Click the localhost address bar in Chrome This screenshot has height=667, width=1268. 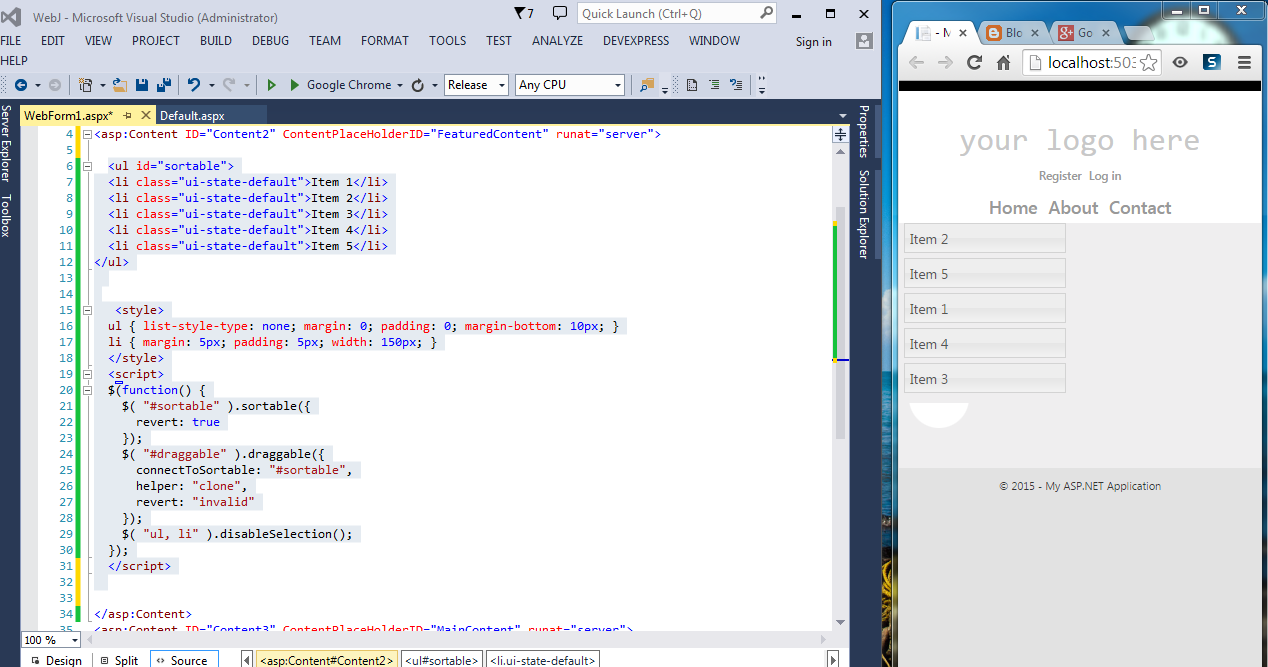click(1090, 62)
